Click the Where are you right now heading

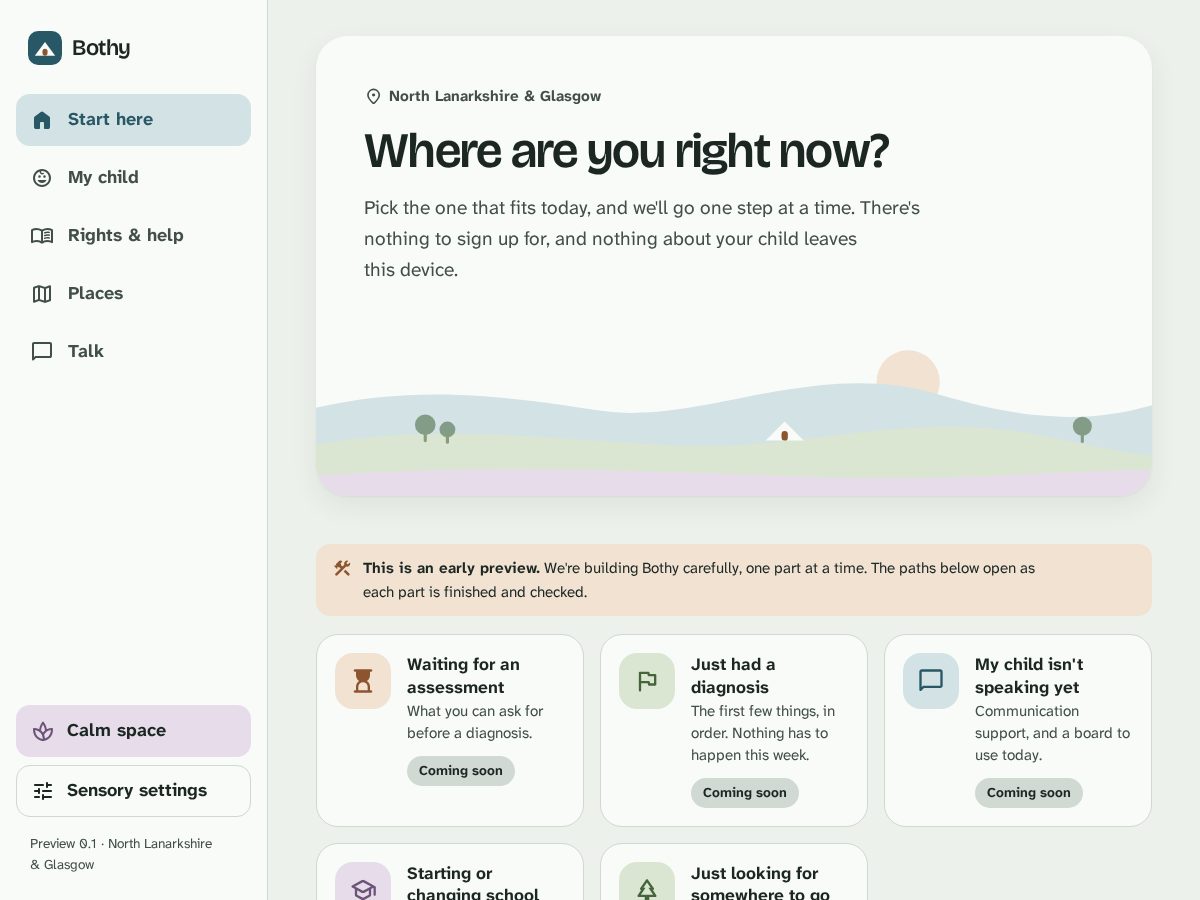[626, 151]
